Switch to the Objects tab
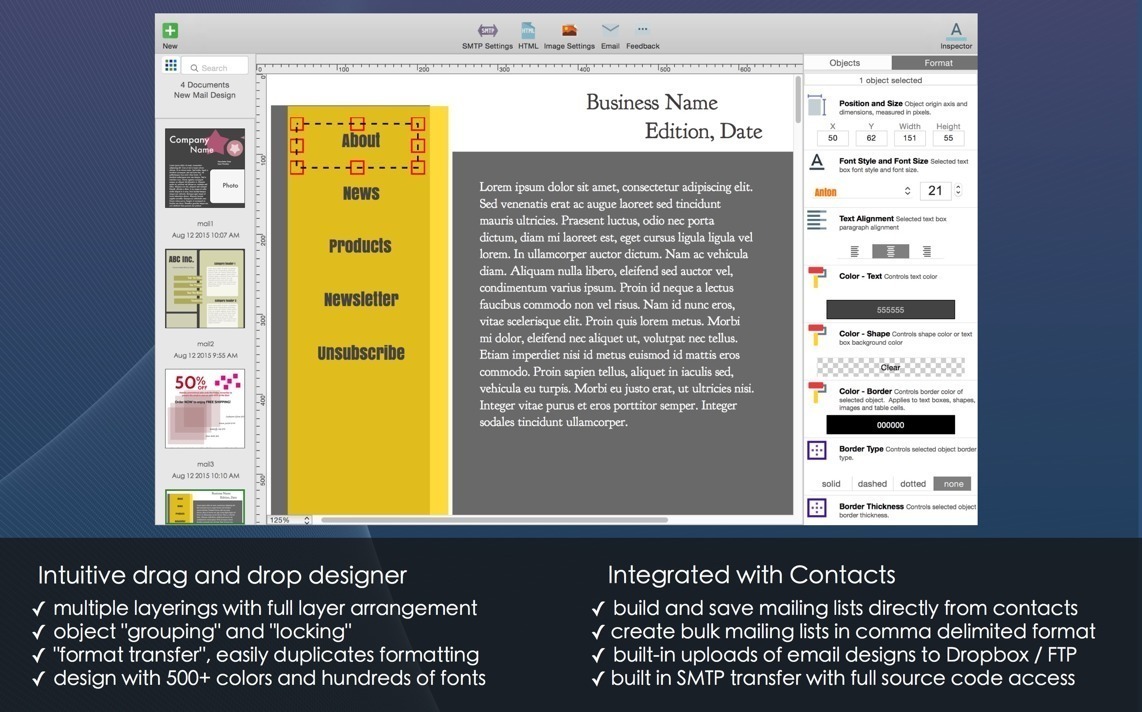This screenshot has width=1142, height=712. point(845,63)
